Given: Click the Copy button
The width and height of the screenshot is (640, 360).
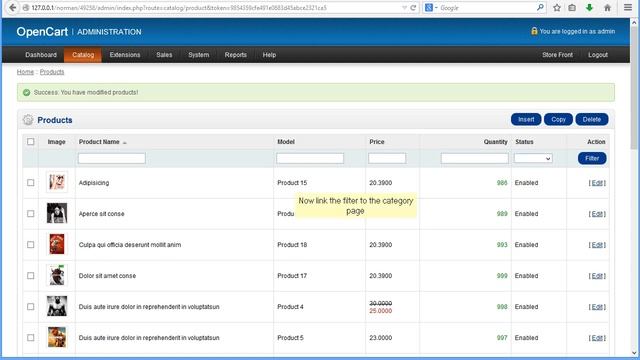Looking at the screenshot, I should (558, 120).
